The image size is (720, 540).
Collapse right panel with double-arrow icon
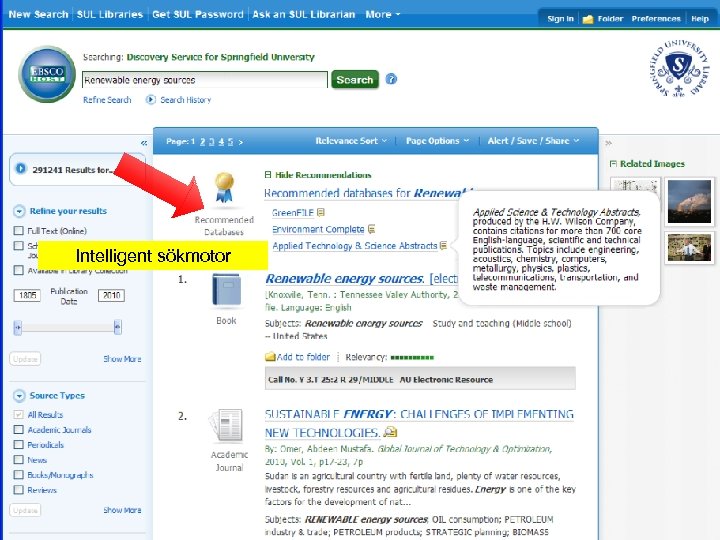coord(608,143)
